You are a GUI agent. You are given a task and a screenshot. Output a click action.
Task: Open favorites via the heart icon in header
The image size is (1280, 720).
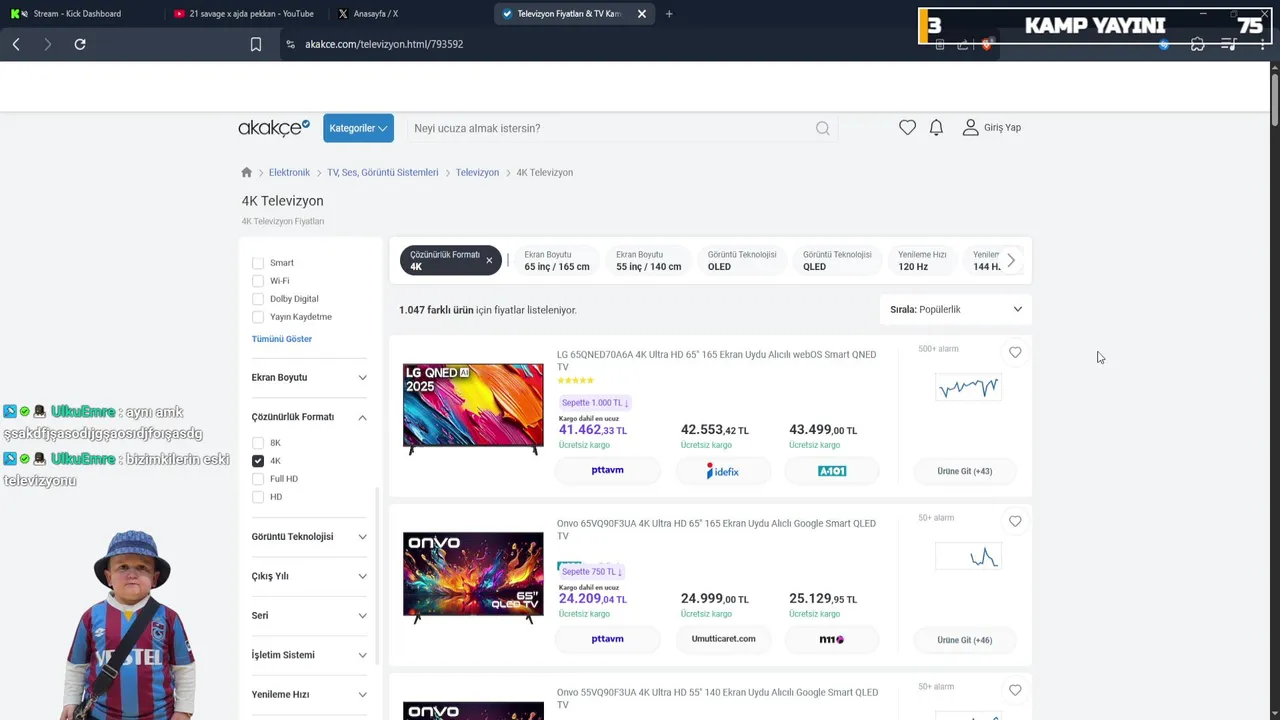(907, 128)
